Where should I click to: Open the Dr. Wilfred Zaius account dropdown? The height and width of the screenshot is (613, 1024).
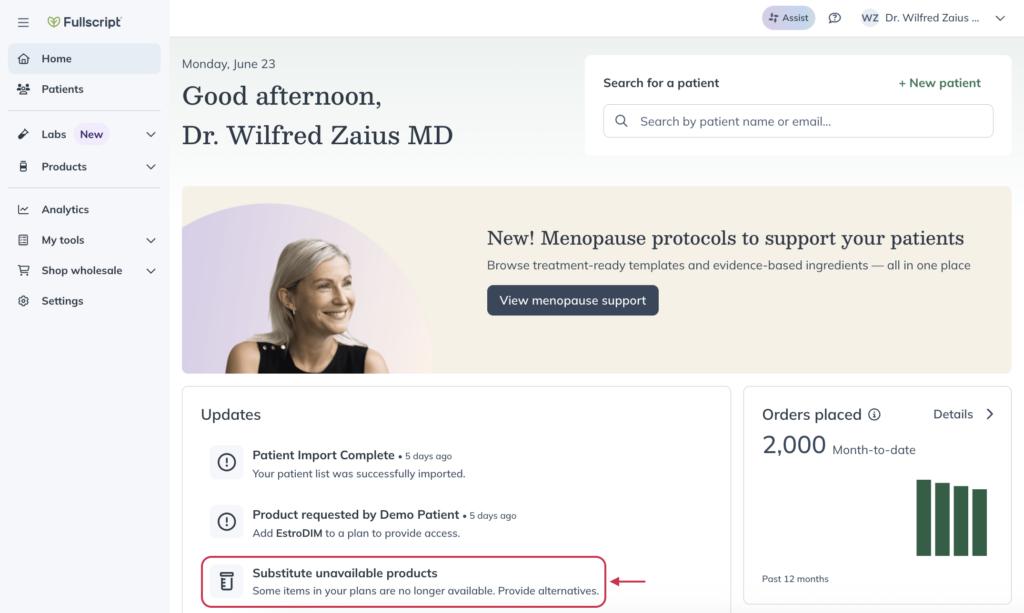tap(1000, 18)
